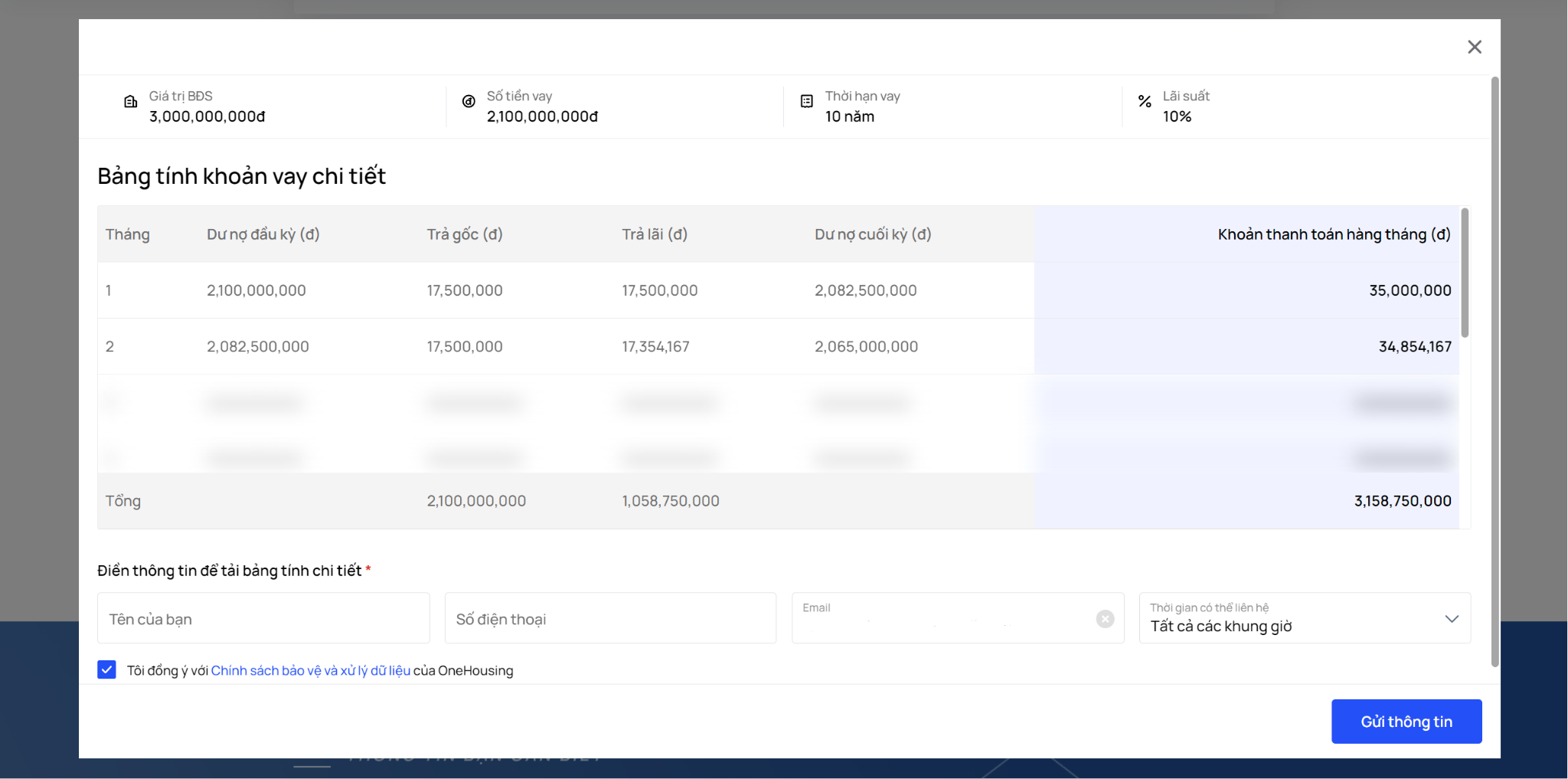Click the Trả gốc column header
The height and width of the screenshot is (779, 1568).
click(465, 234)
